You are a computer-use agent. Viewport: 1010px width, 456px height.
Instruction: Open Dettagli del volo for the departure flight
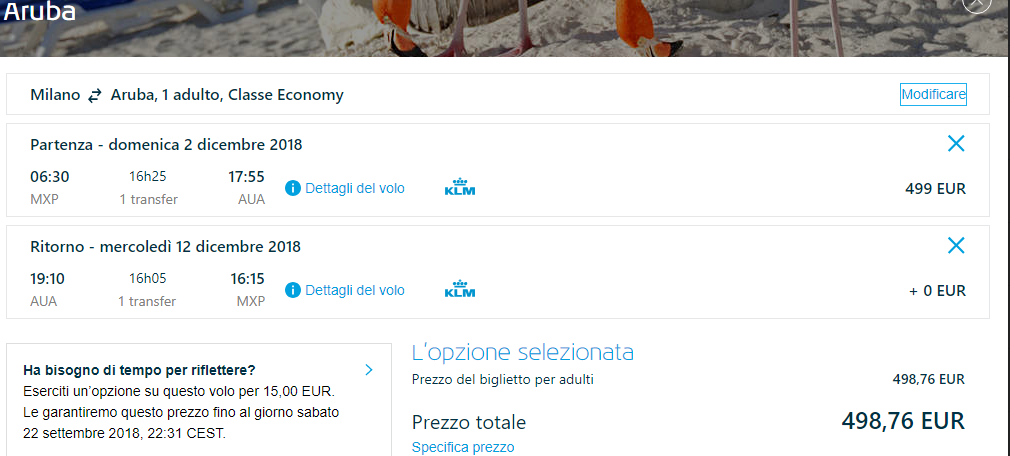click(355, 189)
